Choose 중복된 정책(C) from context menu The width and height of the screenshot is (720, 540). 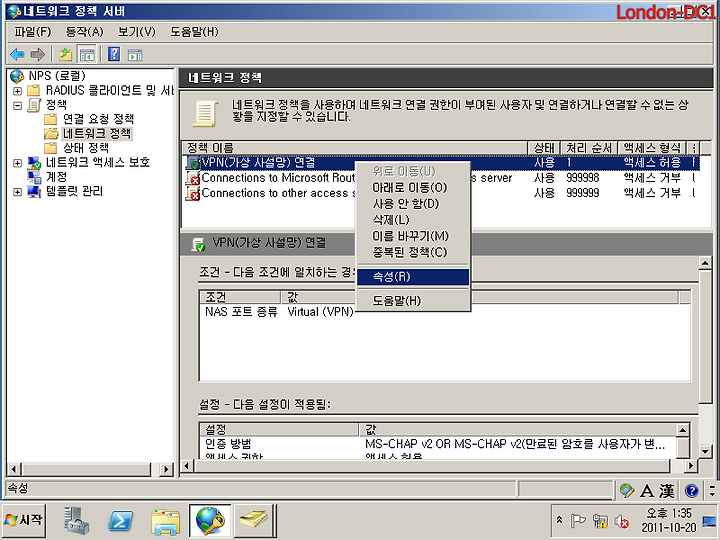click(413, 252)
